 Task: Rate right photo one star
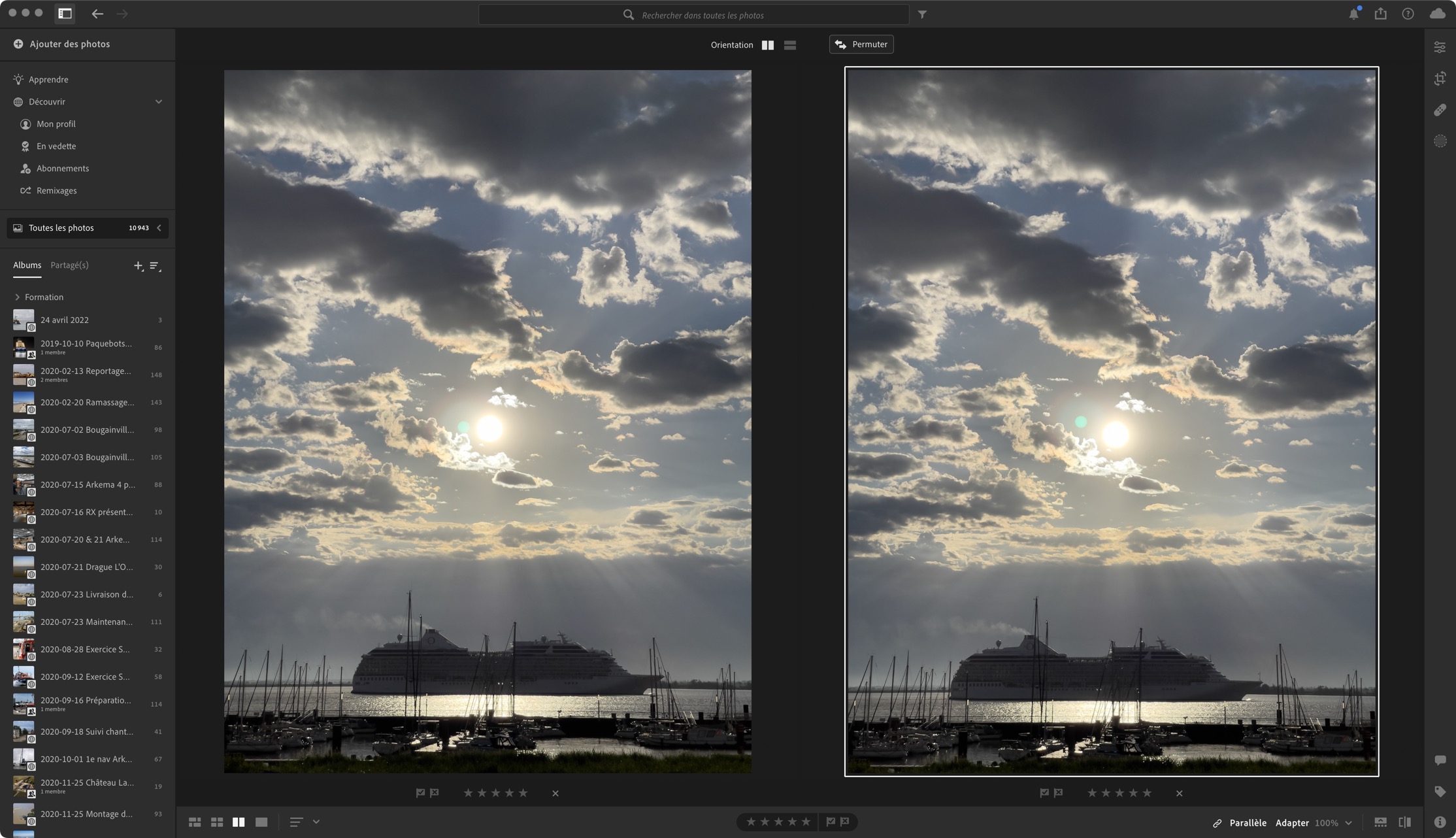point(1092,793)
